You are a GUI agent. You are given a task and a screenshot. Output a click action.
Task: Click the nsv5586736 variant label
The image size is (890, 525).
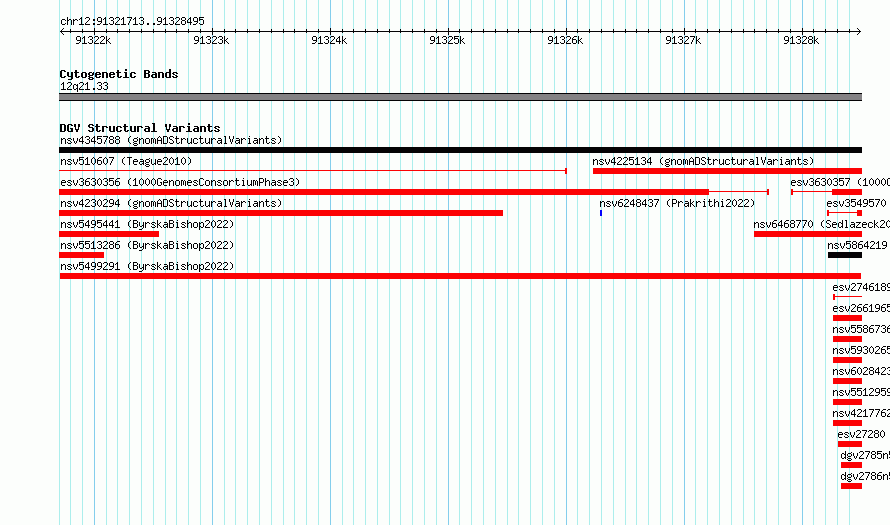(861, 329)
